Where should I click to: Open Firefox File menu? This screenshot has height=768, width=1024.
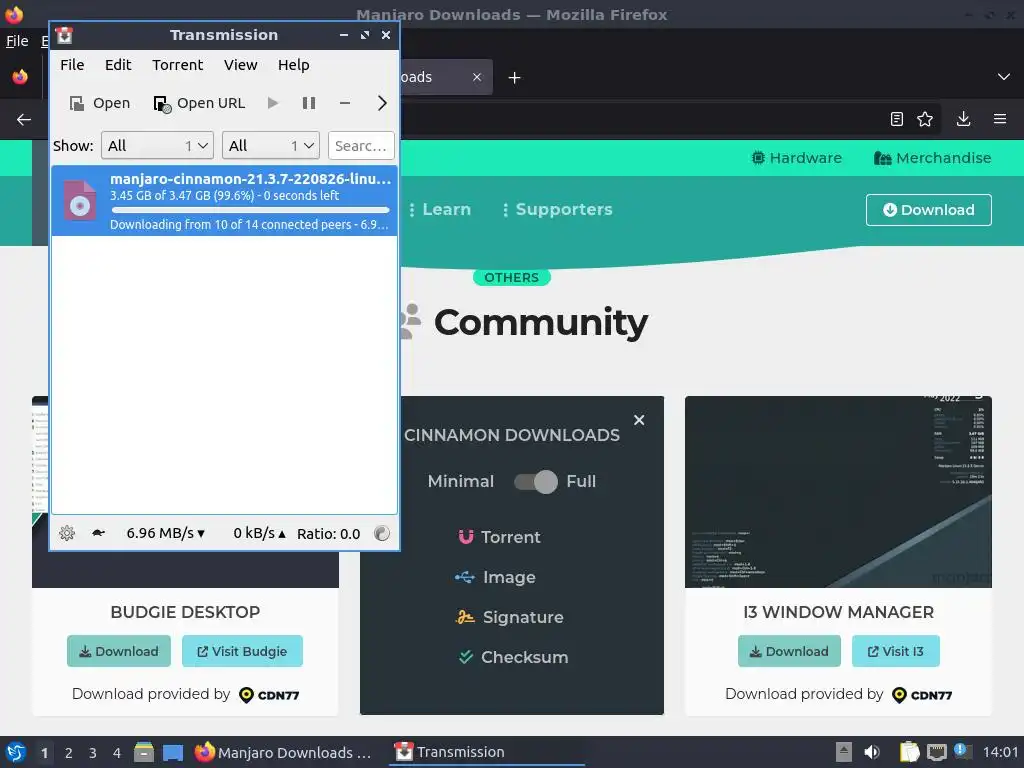coord(17,40)
